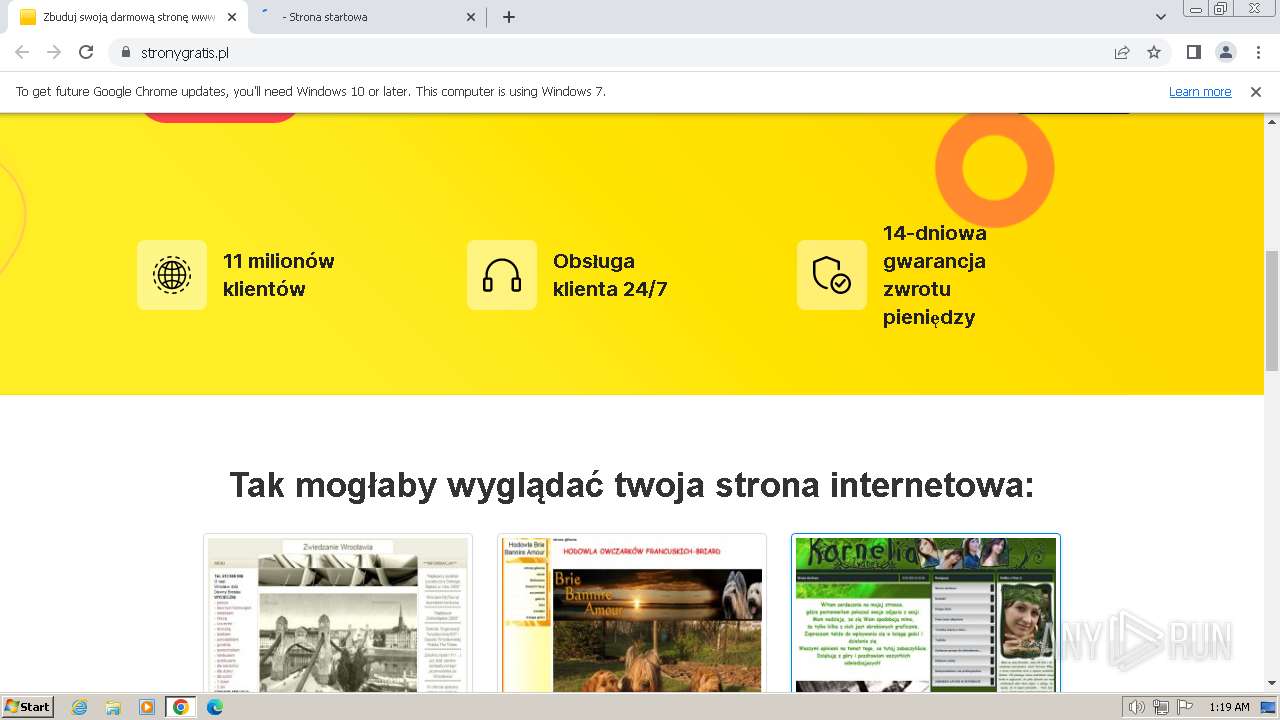Click the red button at the page top

click(220, 117)
